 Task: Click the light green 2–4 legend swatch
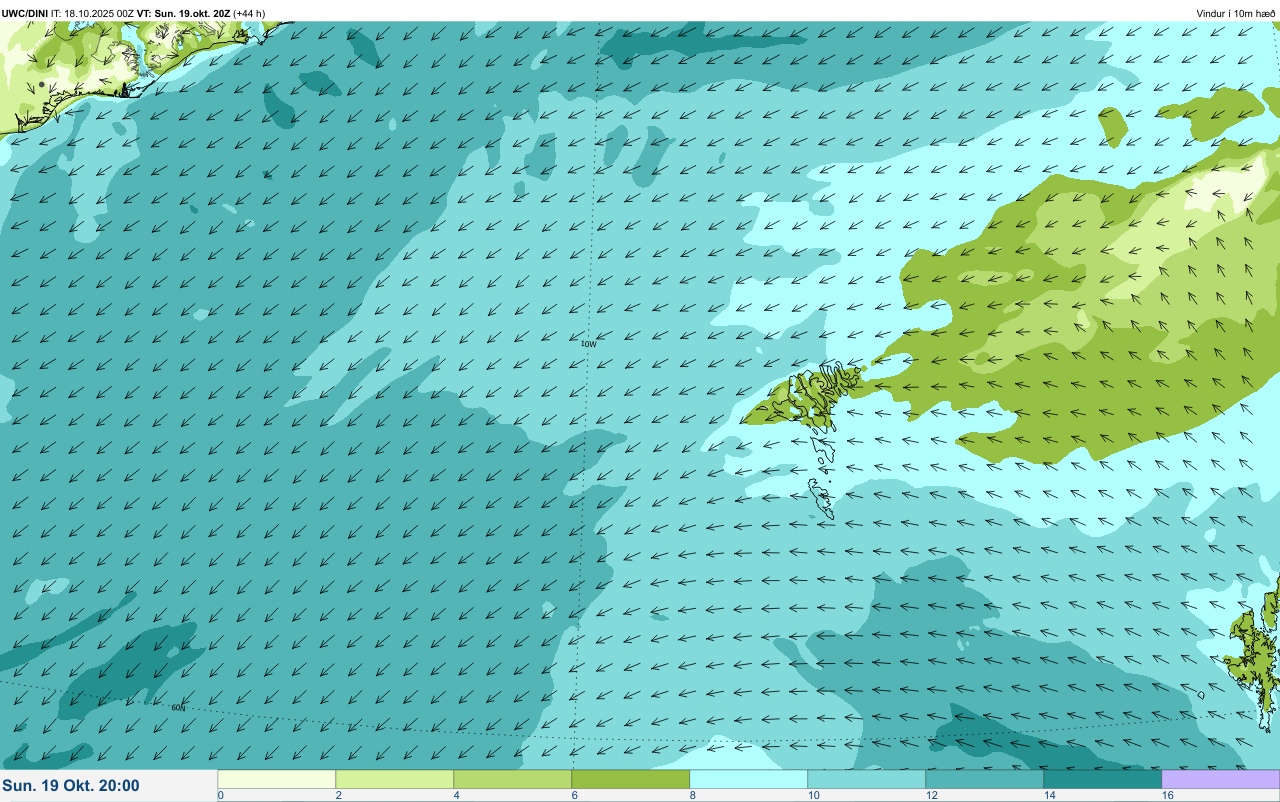point(395,779)
